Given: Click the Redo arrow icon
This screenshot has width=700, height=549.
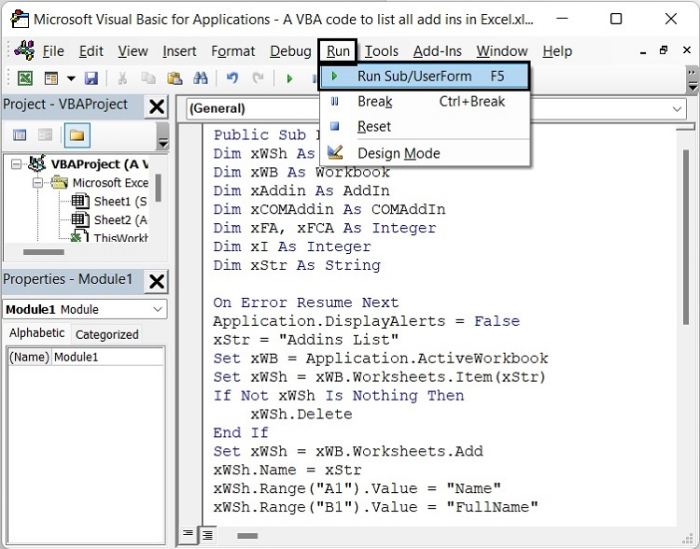Looking at the screenshot, I should click(x=258, y=79).
